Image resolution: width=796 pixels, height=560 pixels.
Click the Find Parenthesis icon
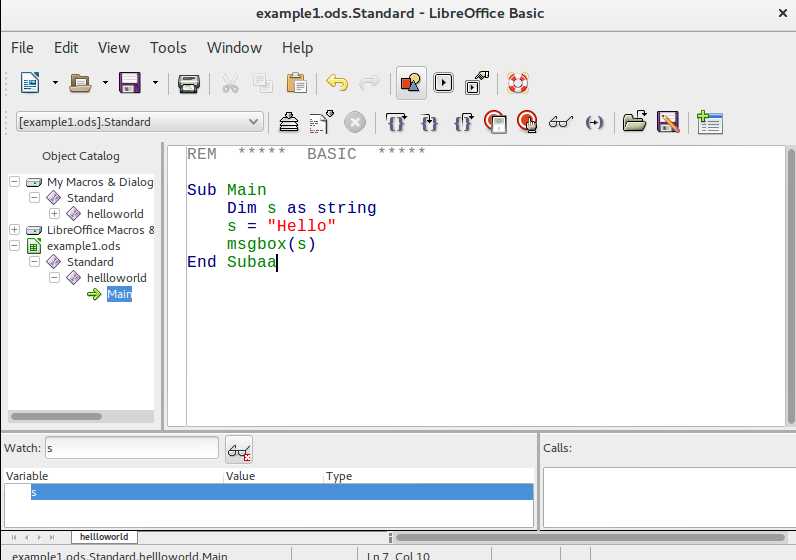(594, 122)
